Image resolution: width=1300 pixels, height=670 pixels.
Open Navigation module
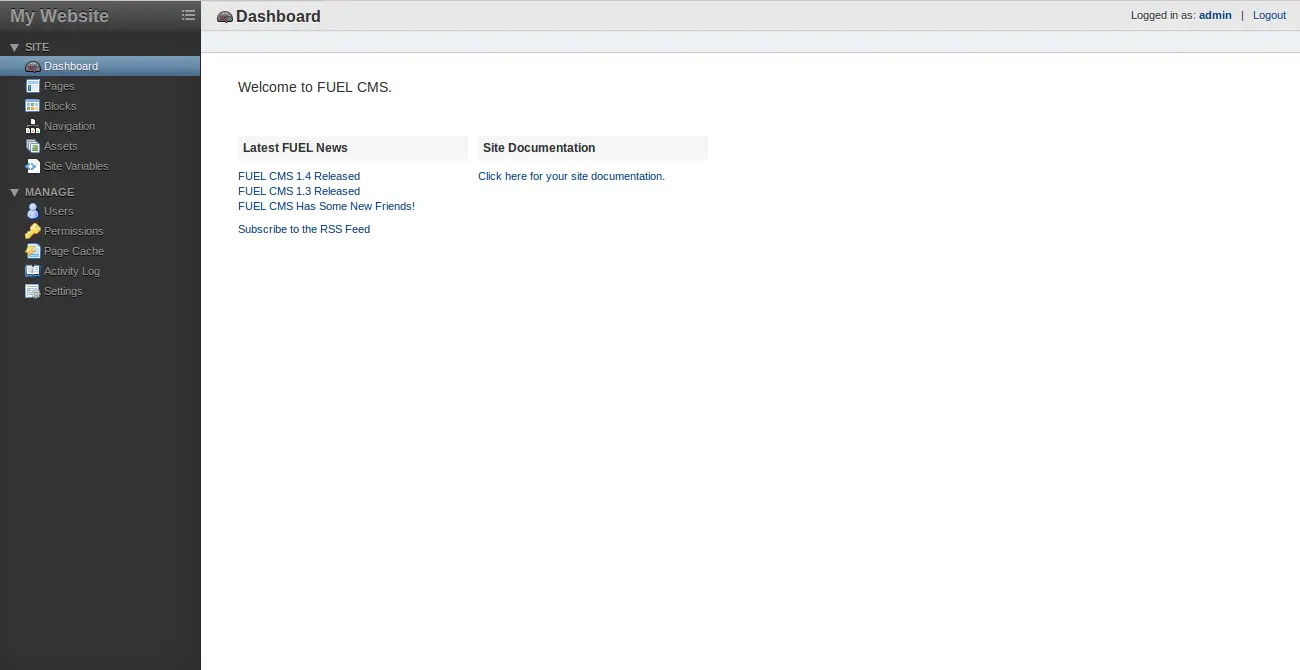tap(100, 126)
